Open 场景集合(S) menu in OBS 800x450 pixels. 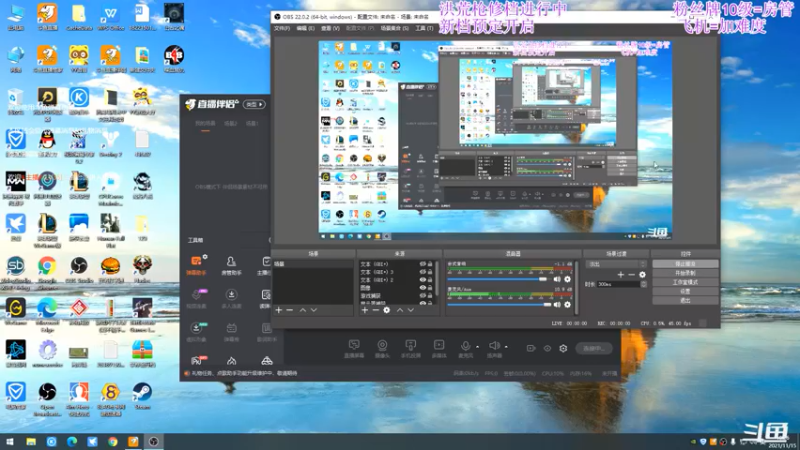pyautogui.click(x=394, y=28)
